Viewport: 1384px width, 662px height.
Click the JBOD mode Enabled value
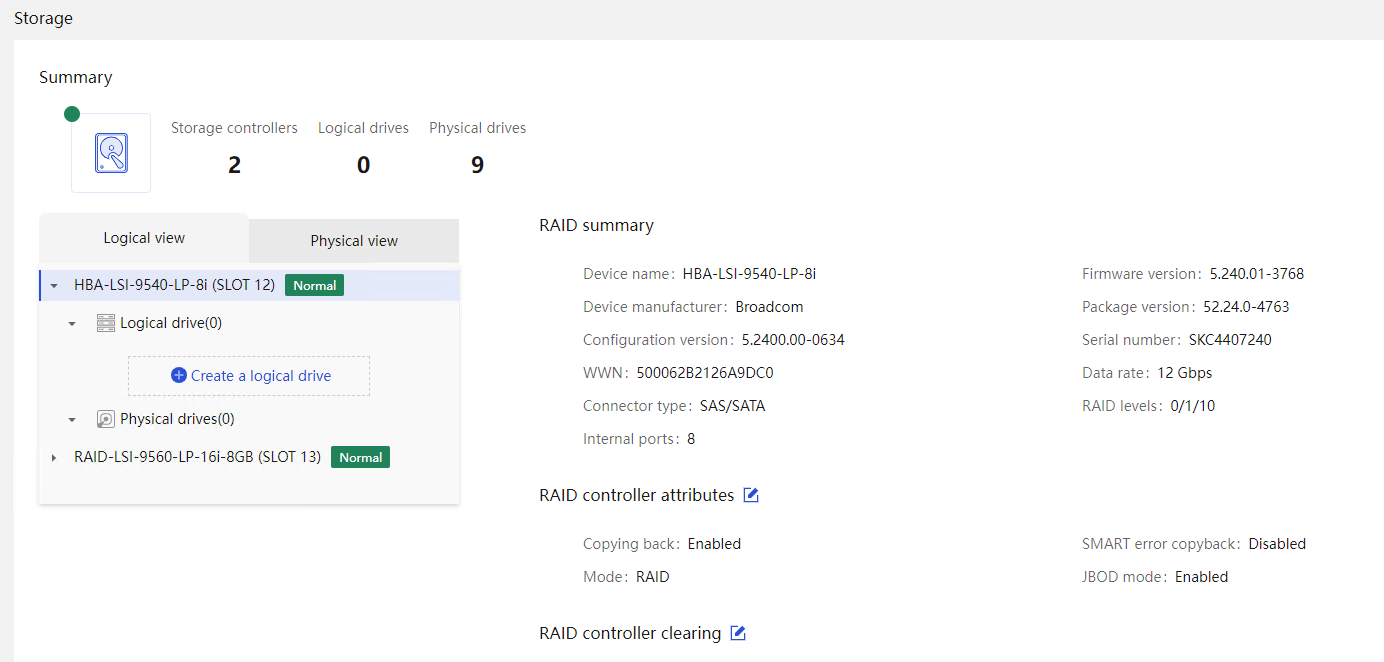point(1202,577)
